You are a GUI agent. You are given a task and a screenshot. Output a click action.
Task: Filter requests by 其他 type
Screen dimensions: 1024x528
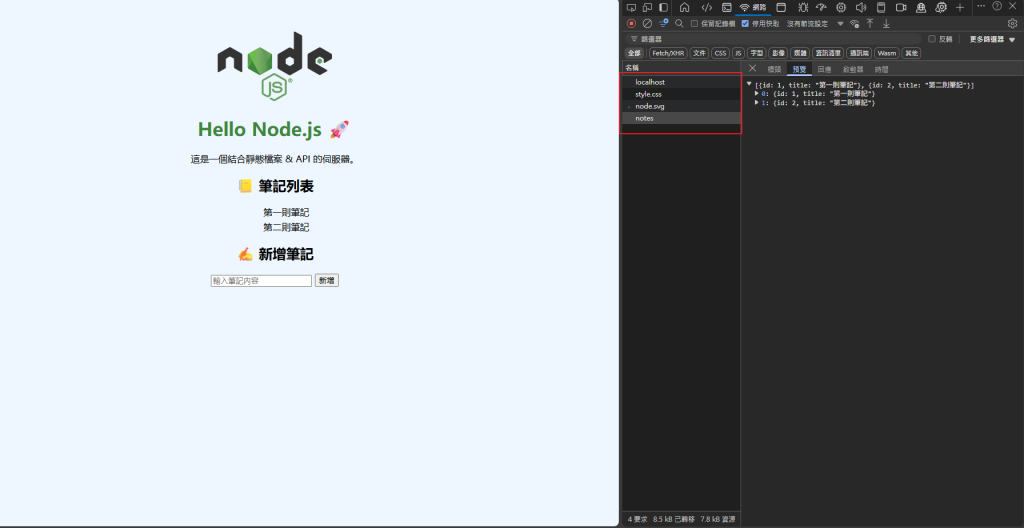[911, 53]
